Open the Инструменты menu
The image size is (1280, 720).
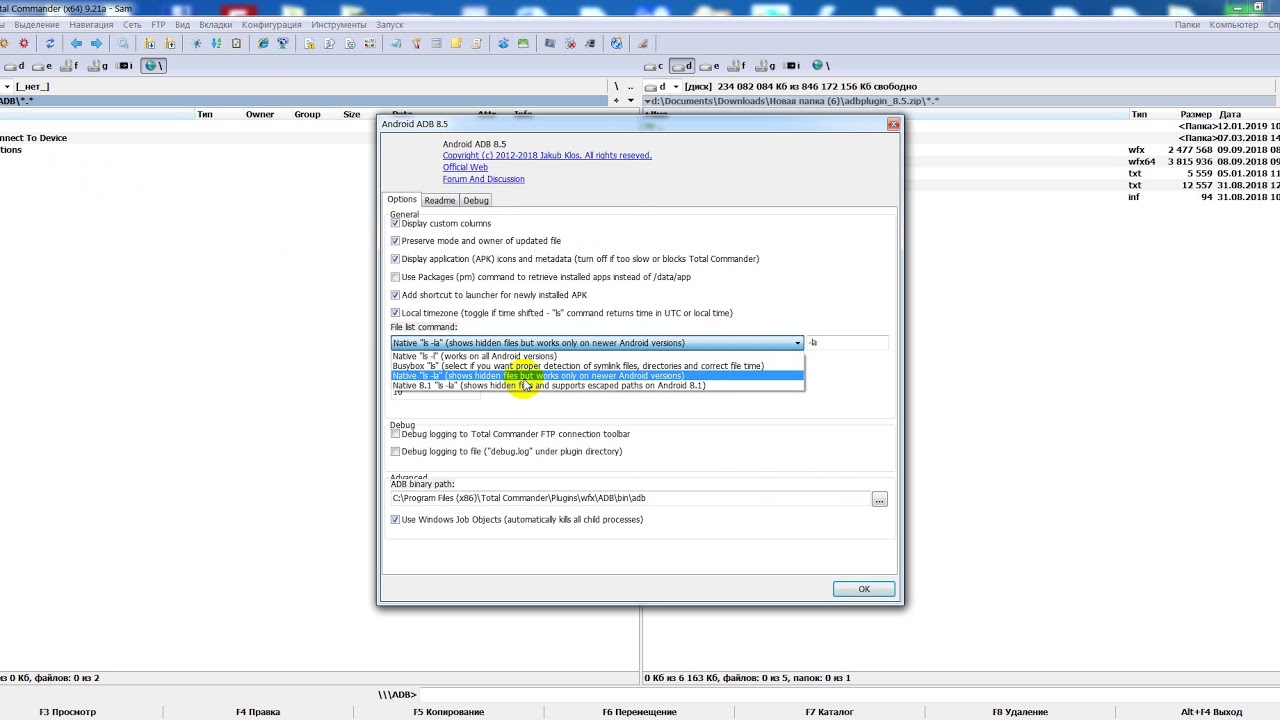[x=338, y=25]
